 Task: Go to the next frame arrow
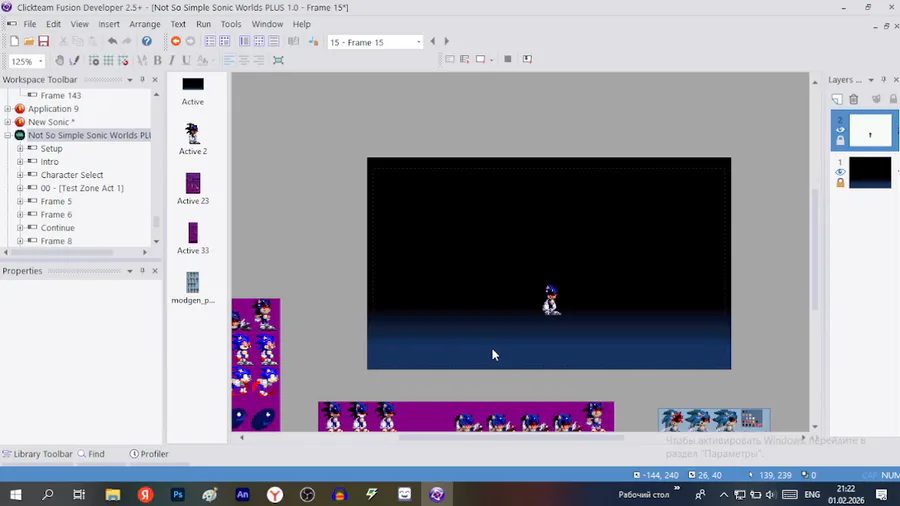pyautogui.click(x=447, y=41)
